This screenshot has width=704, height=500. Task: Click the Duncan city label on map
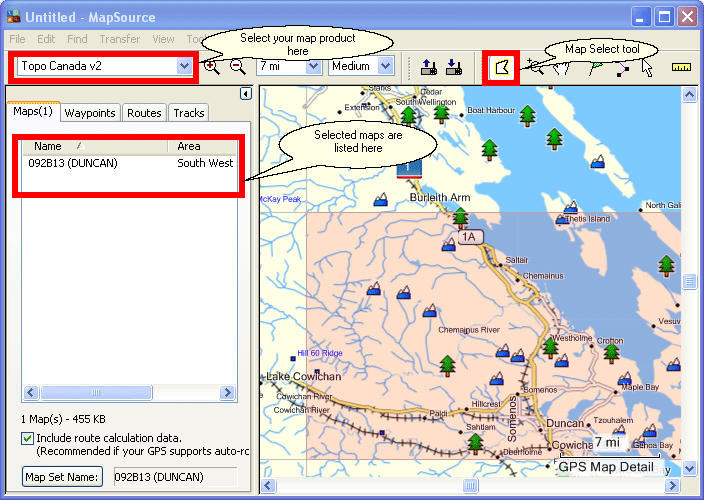tap(565, 423)
